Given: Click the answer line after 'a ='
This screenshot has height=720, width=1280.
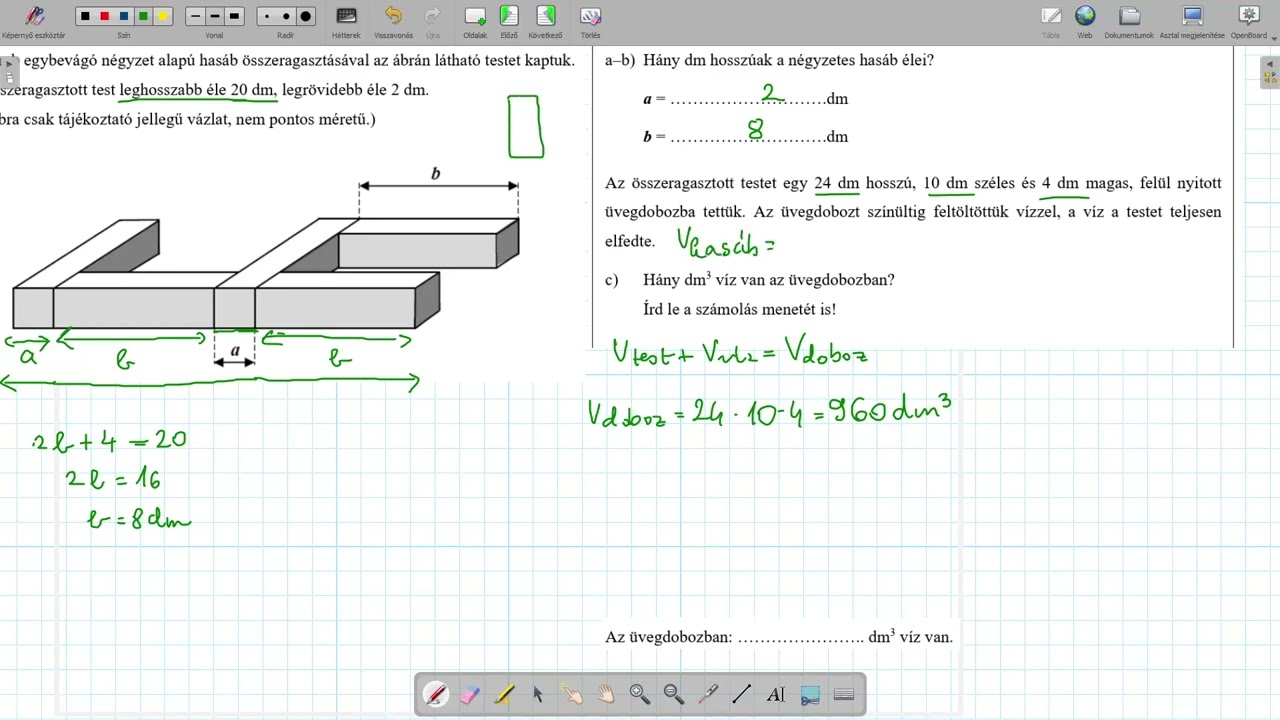Looking at the screenshot, I should pyautogui.click(x=748, y=101).
